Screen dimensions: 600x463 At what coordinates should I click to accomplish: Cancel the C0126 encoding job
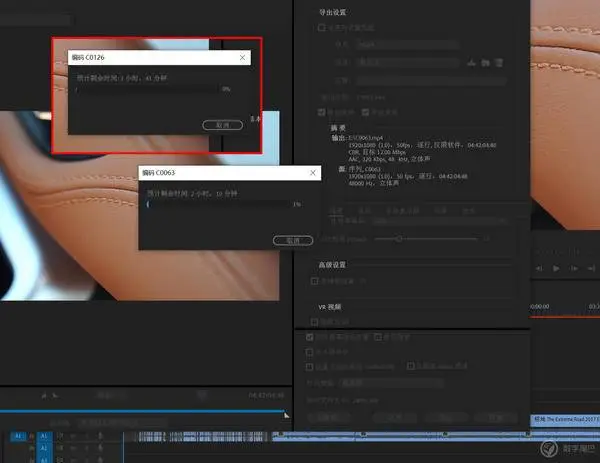click(222, 125)
